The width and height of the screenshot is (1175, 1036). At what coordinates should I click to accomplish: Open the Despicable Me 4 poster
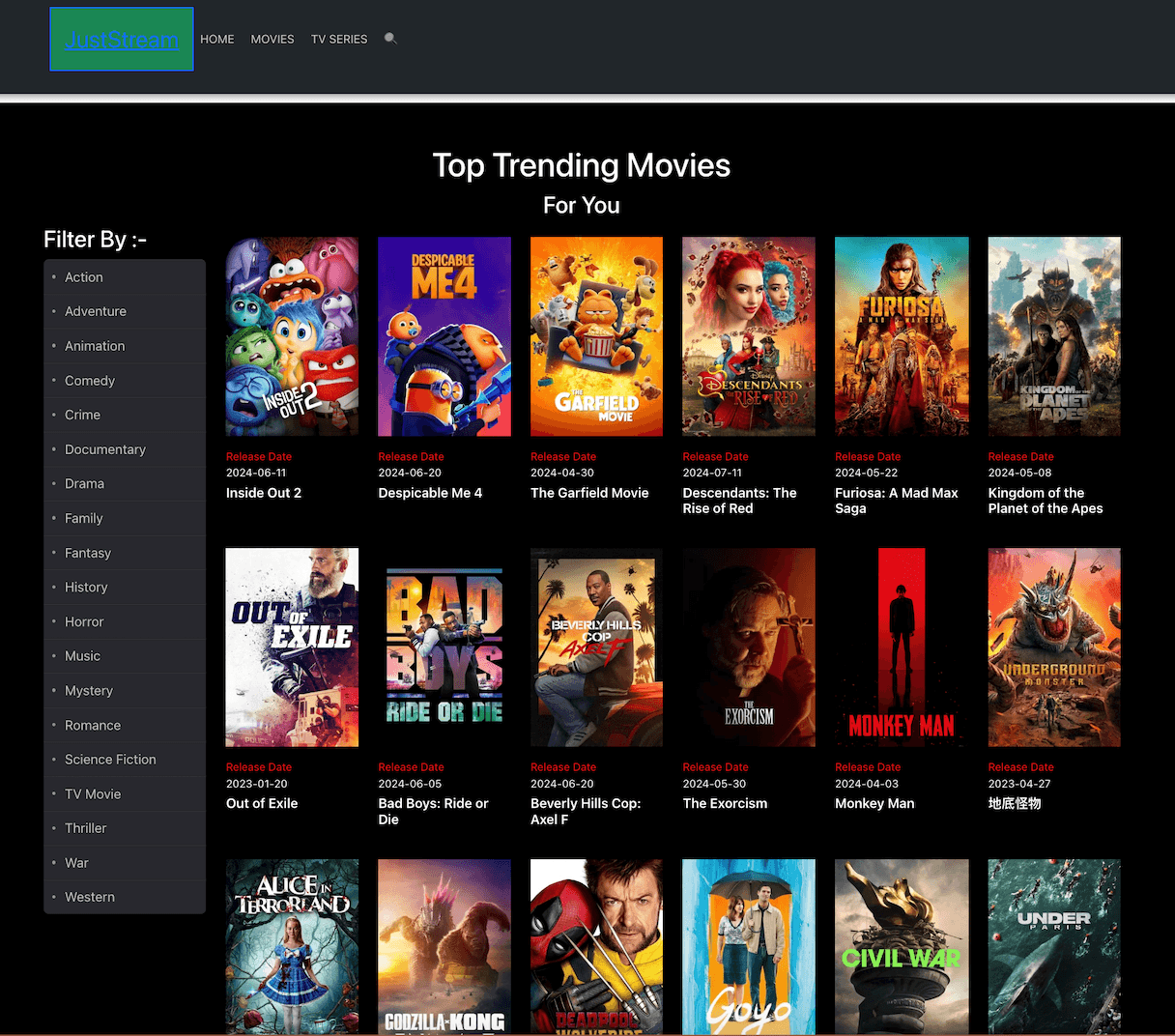click(444, 336)
